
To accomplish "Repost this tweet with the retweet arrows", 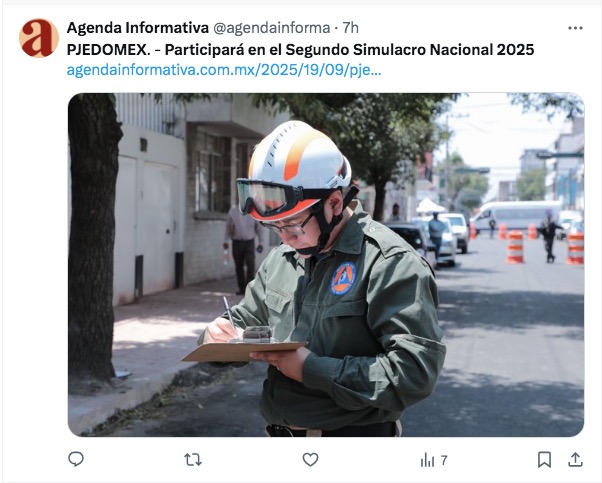I will 193,459.
